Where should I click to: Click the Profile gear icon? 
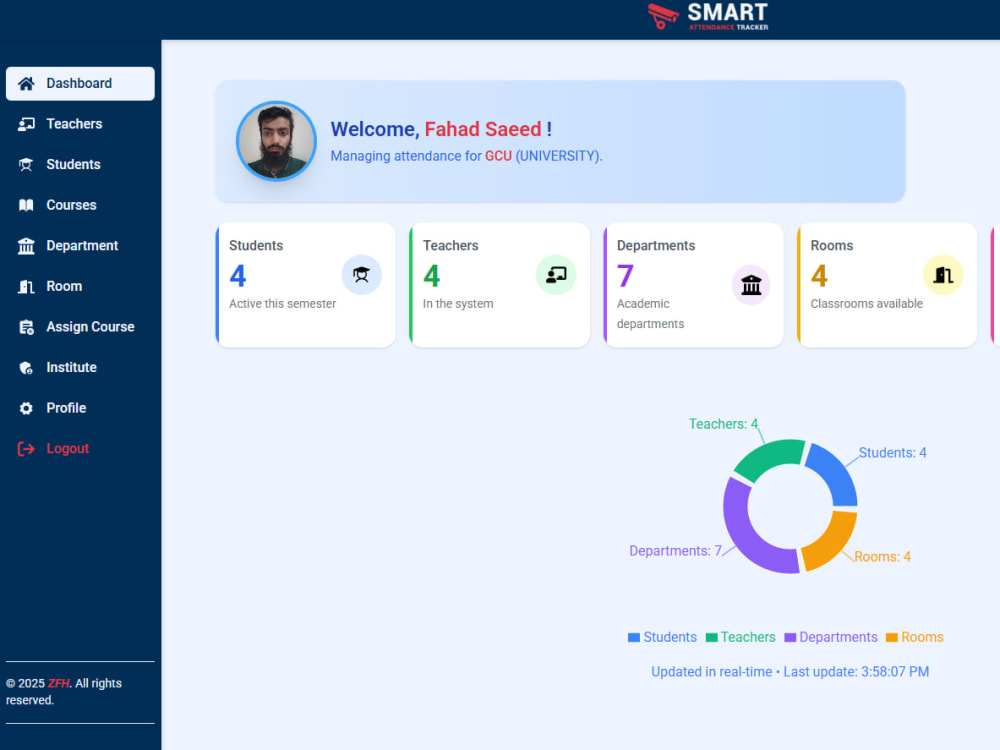[26, 408]
